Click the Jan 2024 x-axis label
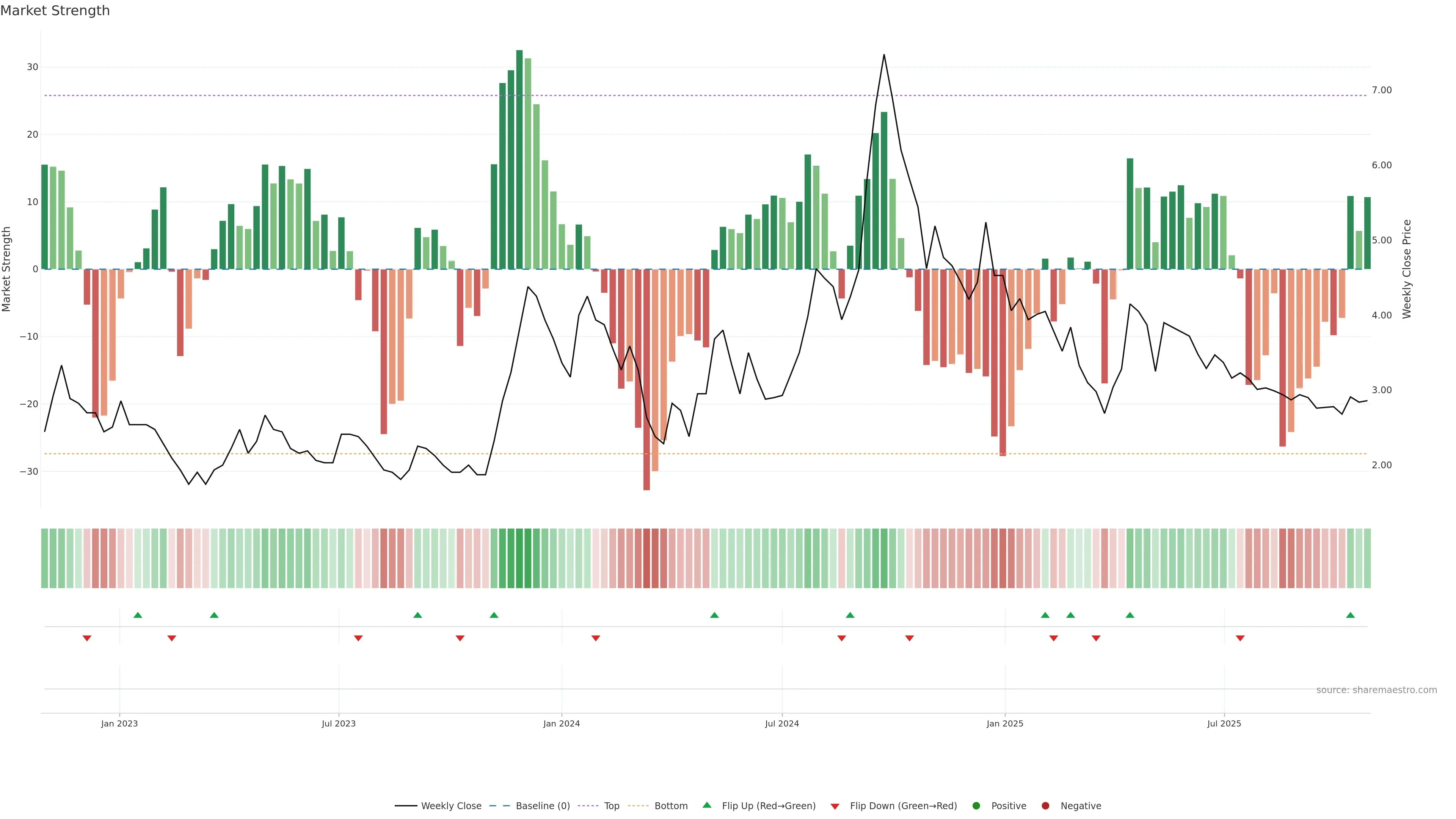1456x819 pixels. pos(561,723)
